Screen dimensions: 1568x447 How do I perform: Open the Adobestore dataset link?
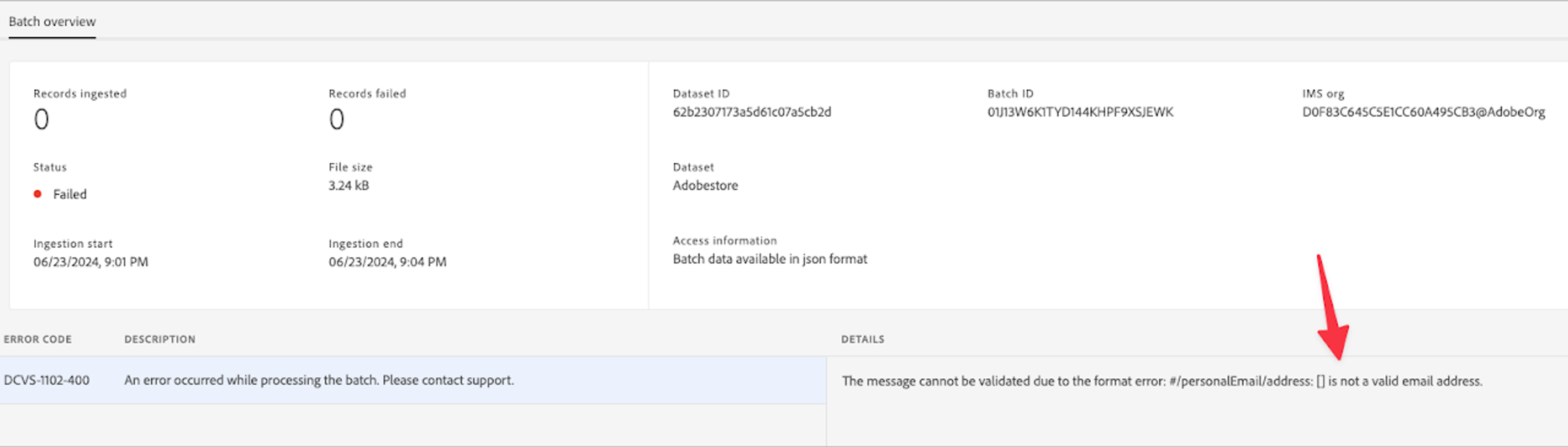705,185
